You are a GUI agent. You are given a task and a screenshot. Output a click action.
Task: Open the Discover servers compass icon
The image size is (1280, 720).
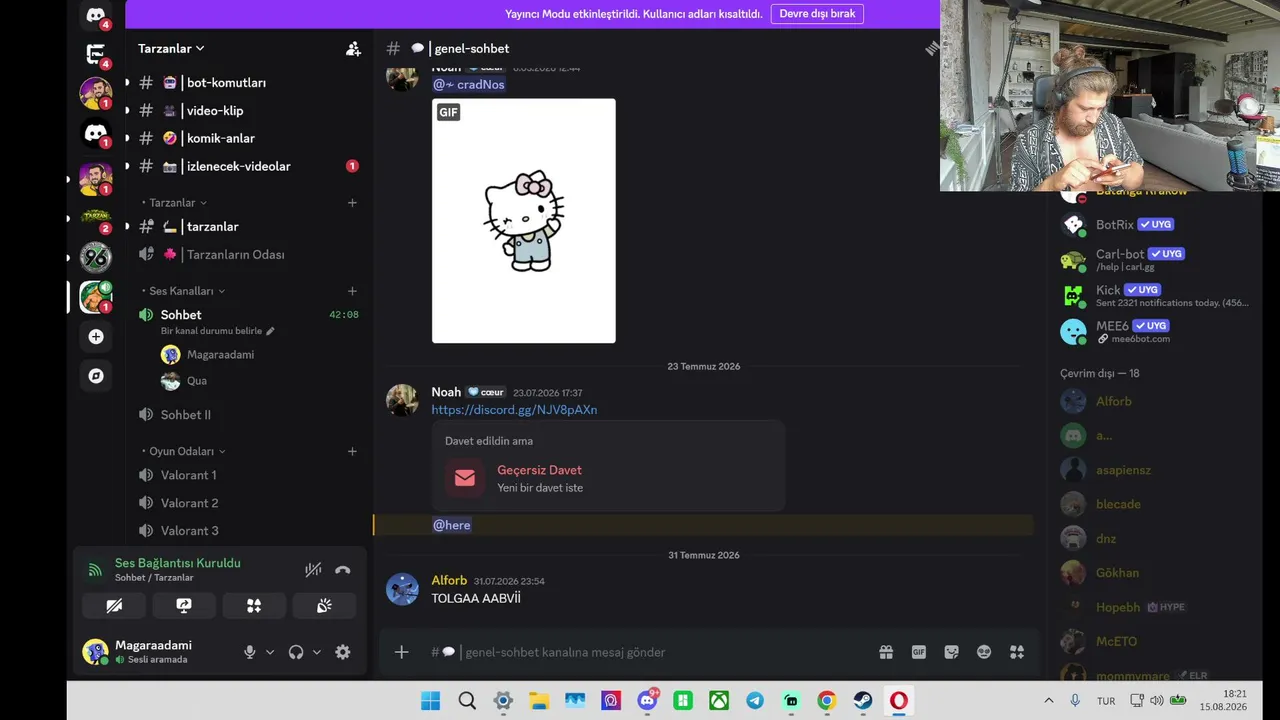coord(96,376)
